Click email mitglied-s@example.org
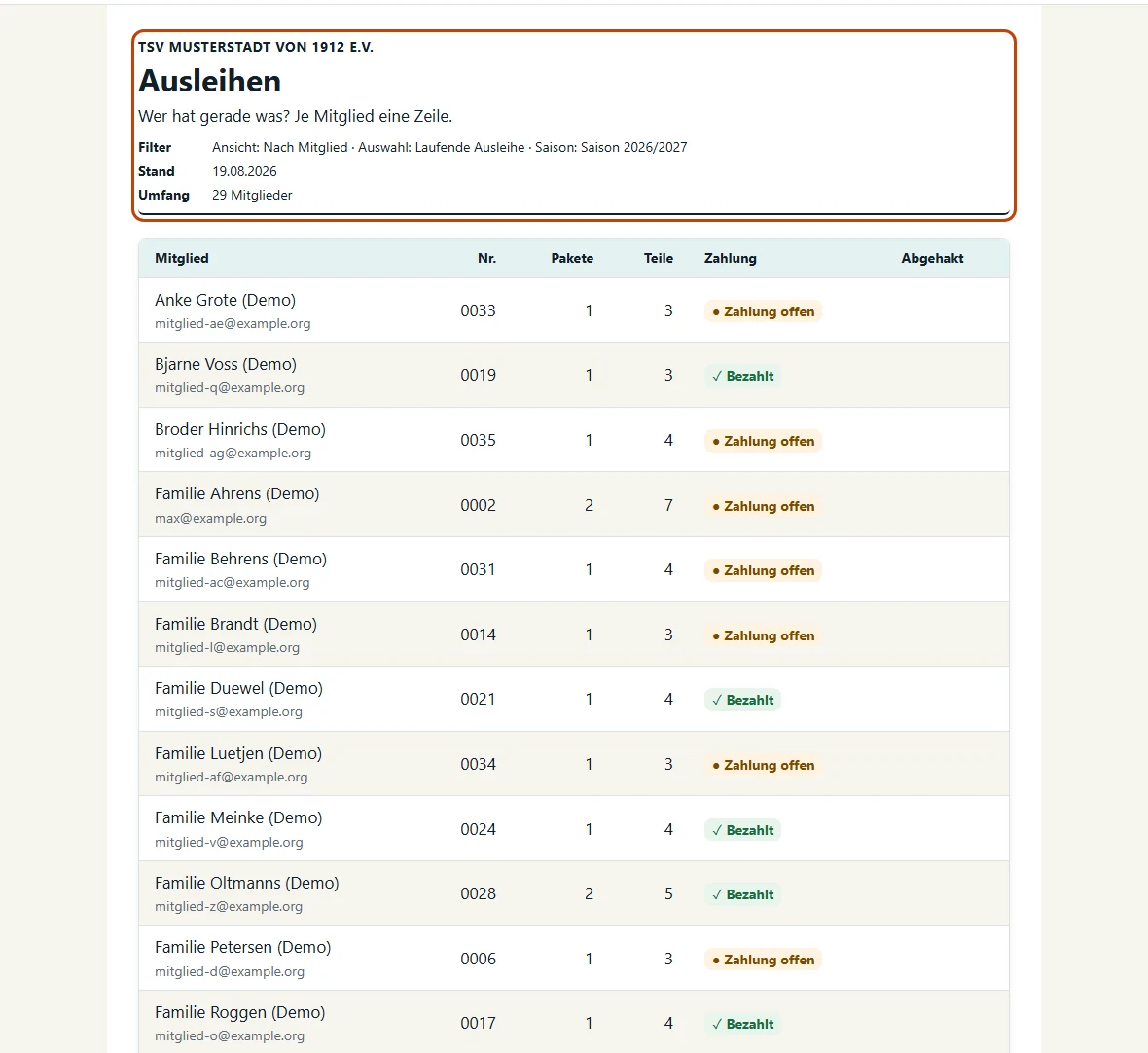This screenshot has height=1053, width=1148. click(x=229, y=711)
